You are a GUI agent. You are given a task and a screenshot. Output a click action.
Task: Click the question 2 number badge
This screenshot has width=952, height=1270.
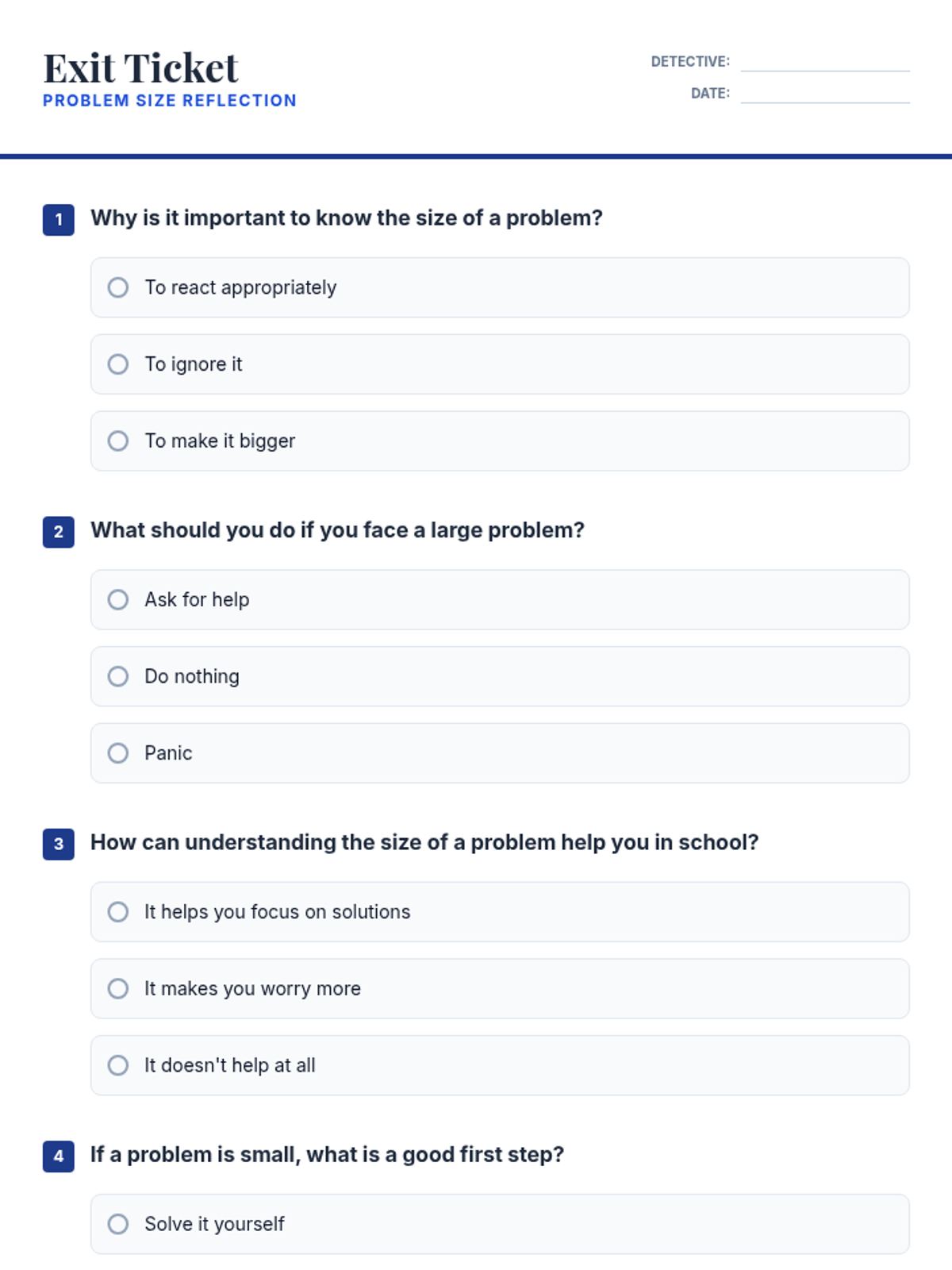[59, 532]
